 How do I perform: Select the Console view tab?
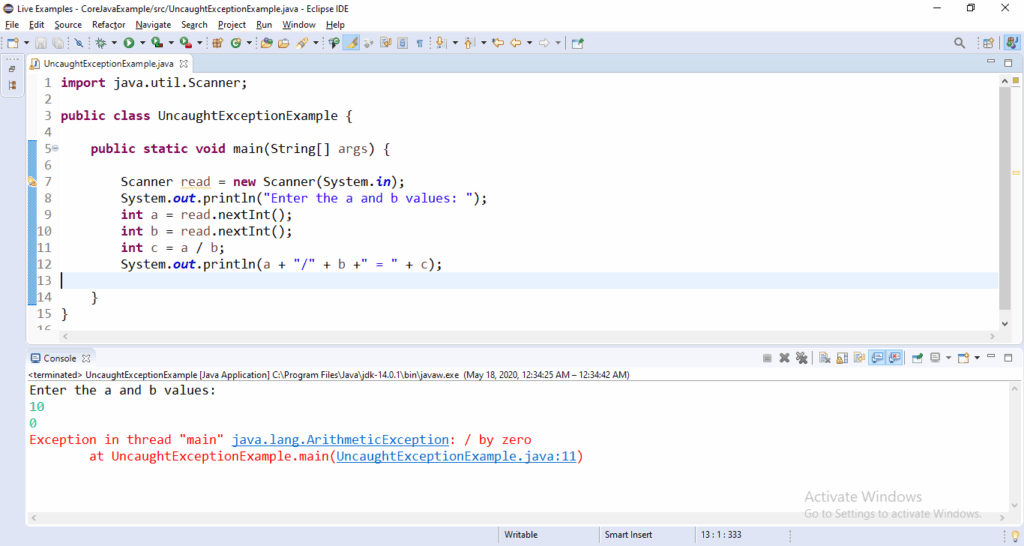tap(59, 358)
